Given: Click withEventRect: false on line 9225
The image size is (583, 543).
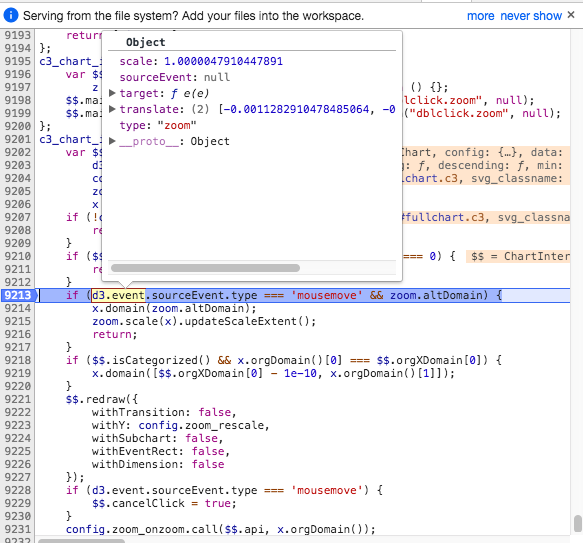Looking at the screenshot, I should 161,451.
